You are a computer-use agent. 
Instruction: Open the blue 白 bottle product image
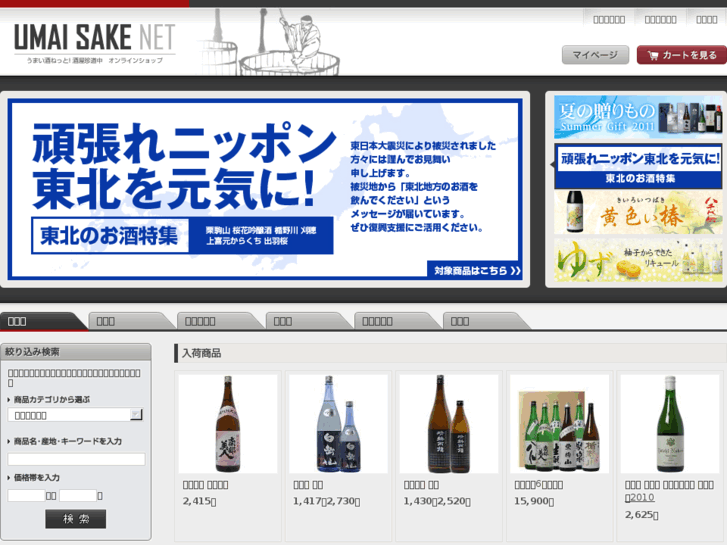pyautogui.click(x=338, y=424)
